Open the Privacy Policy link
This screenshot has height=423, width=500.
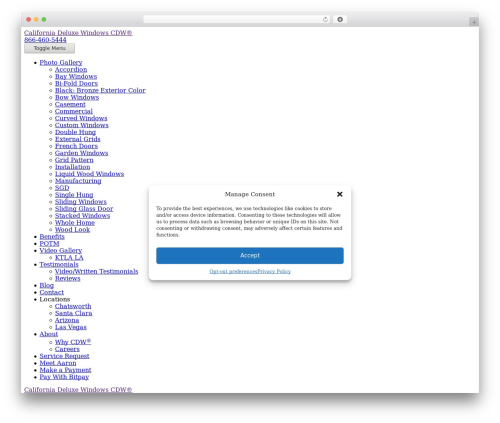pos(274,271)
